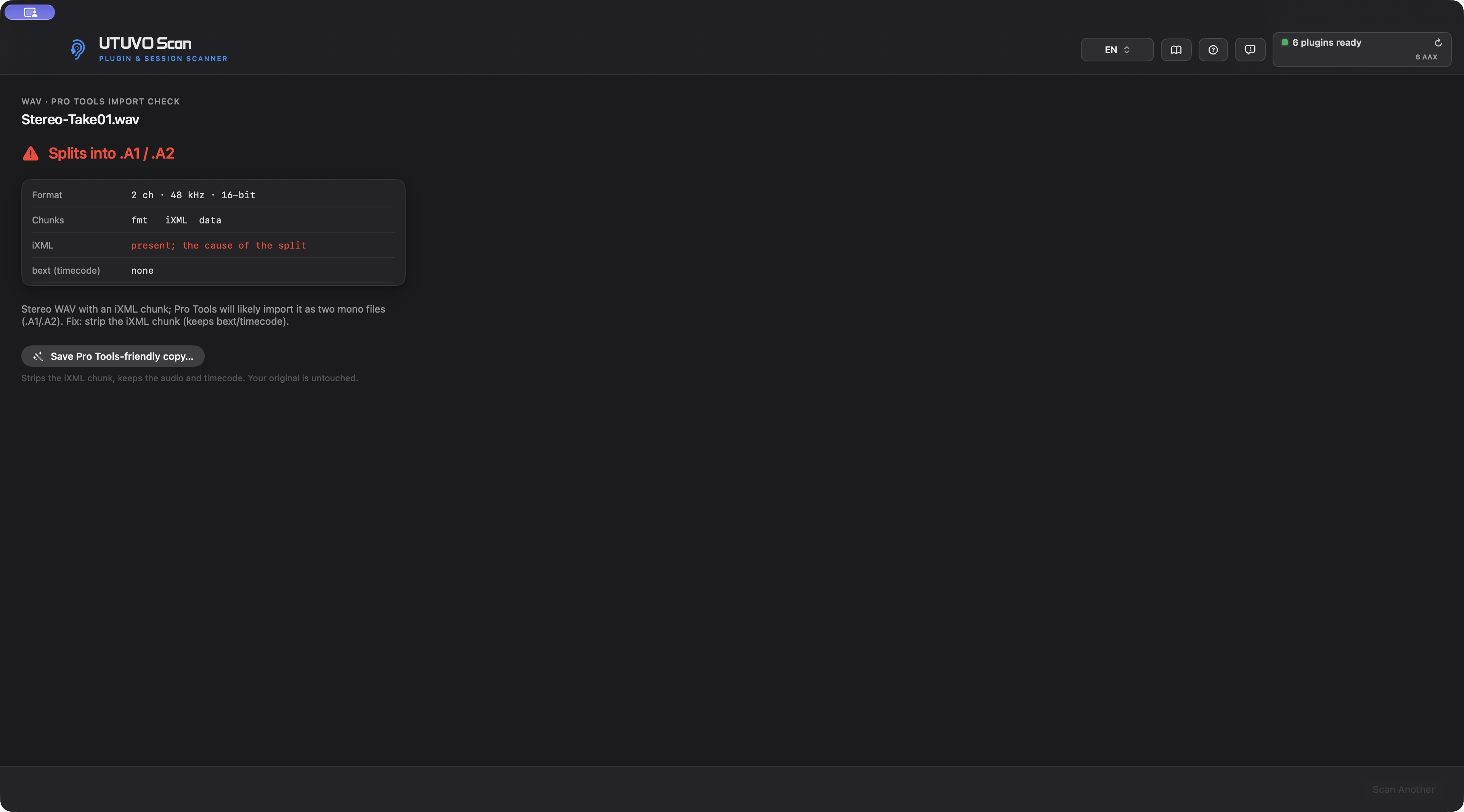Click the help question mark icon
Viewport: 1464px width, 812px height.
pos(1213,50)
